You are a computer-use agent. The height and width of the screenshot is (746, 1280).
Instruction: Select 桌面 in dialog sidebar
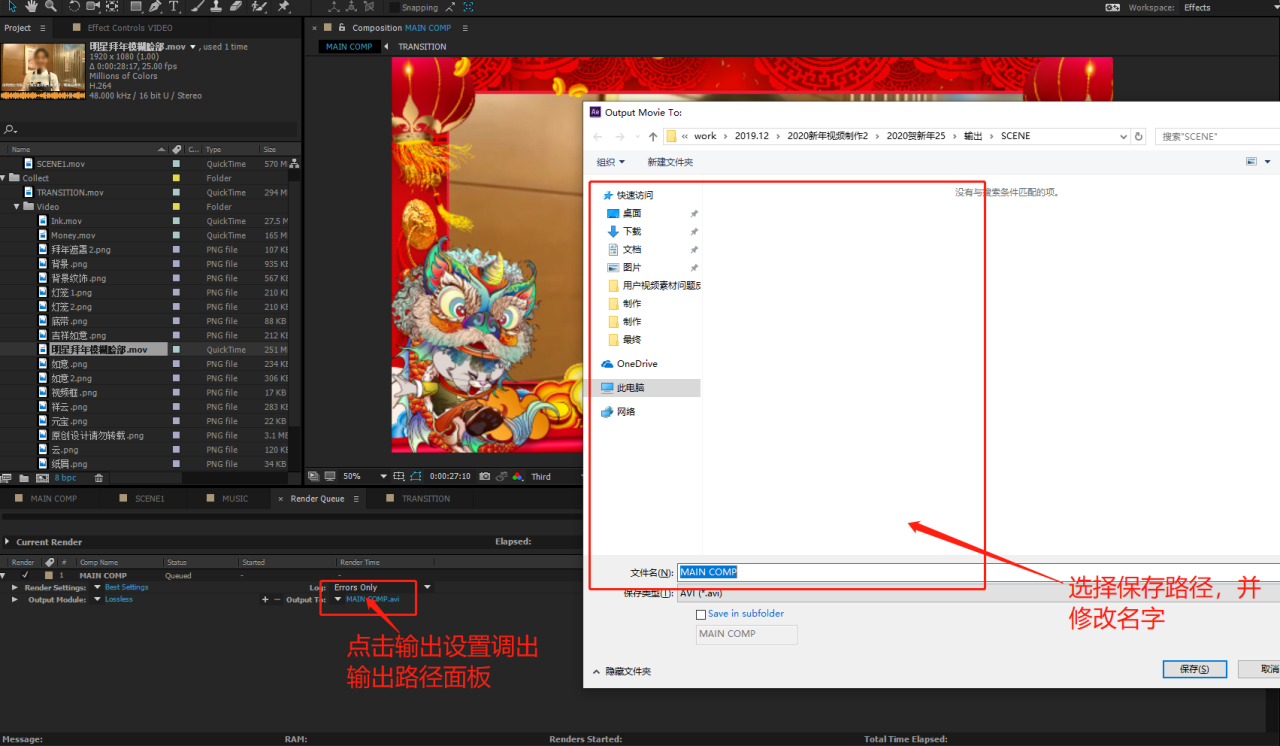pos(631,213)
